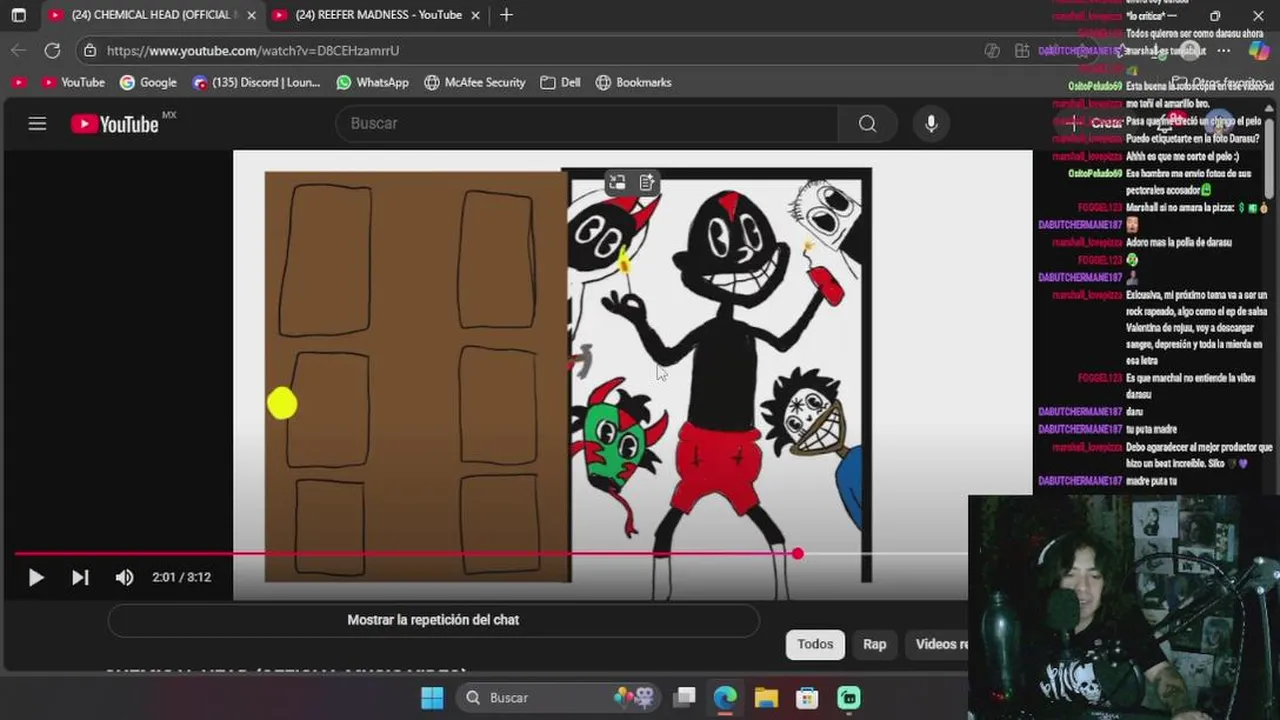This screenshot has height=720, width=1280.
Task: Click the right overlay icon atop the video
Action: [647, 182]
